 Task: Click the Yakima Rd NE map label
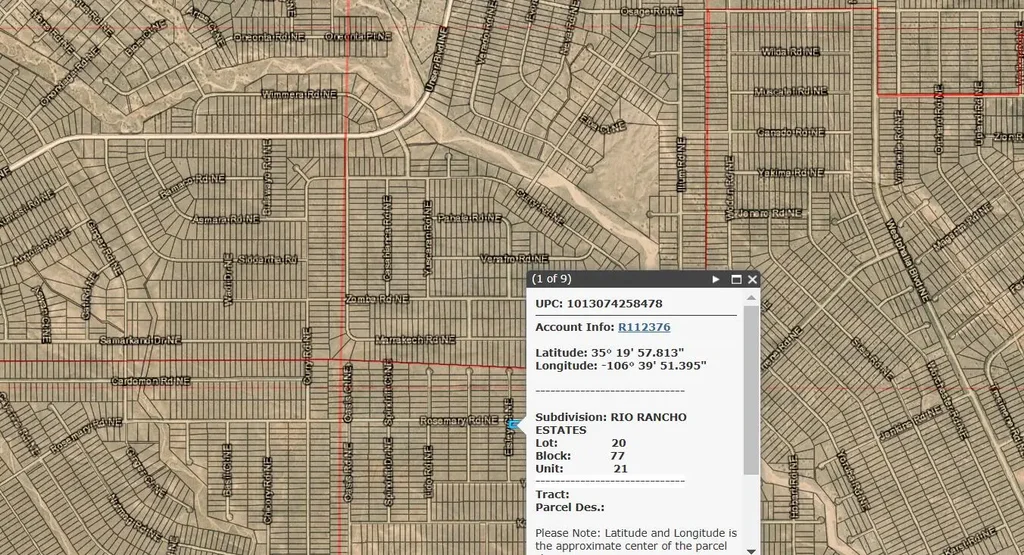tap(788, 172)
